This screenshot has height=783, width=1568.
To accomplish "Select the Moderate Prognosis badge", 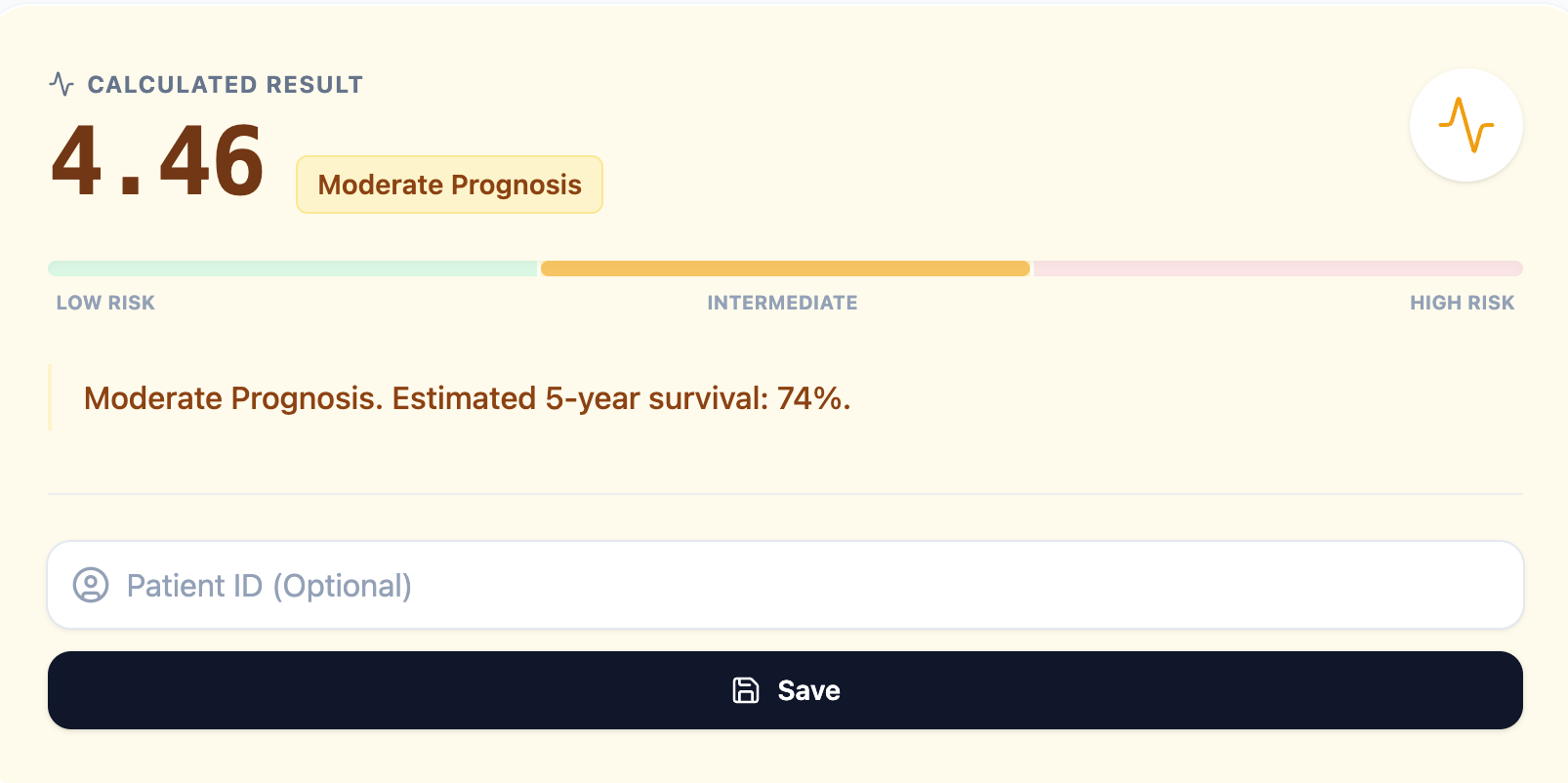I will pos(449,185).
